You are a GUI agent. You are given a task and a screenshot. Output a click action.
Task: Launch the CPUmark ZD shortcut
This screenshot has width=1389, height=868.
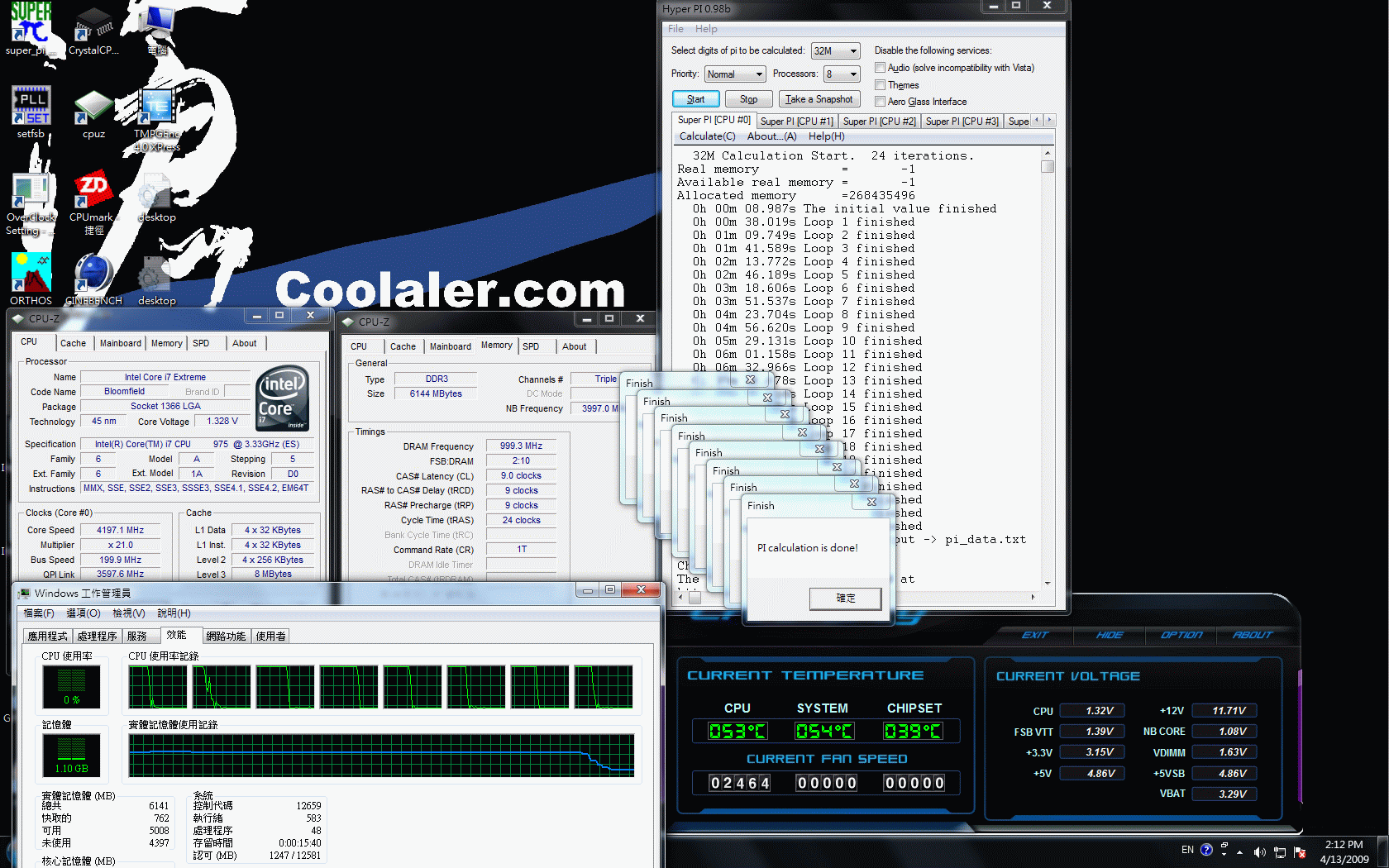click(x=93, y=203)
